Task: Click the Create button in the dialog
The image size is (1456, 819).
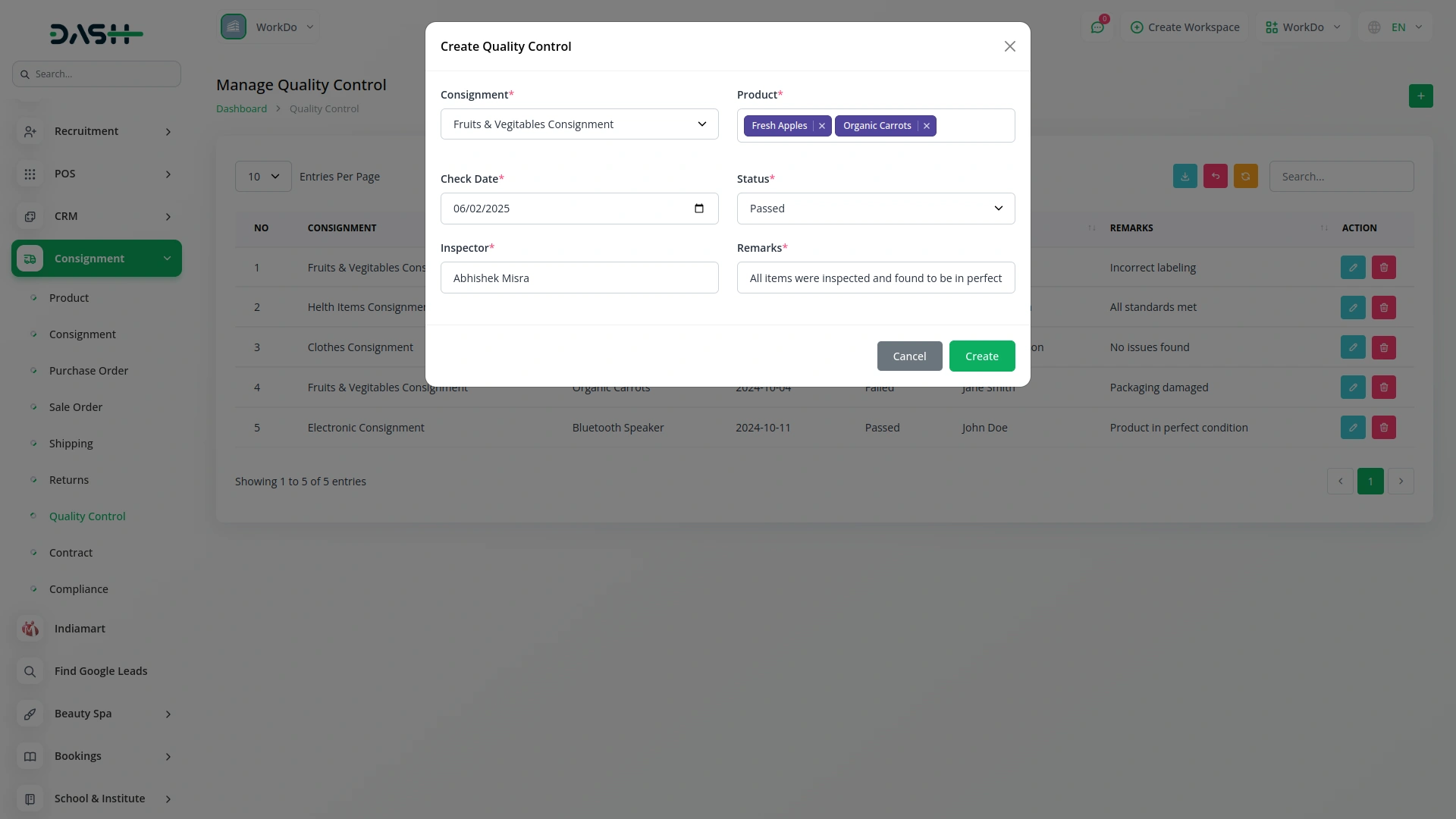Action: [x=981, y=356]
